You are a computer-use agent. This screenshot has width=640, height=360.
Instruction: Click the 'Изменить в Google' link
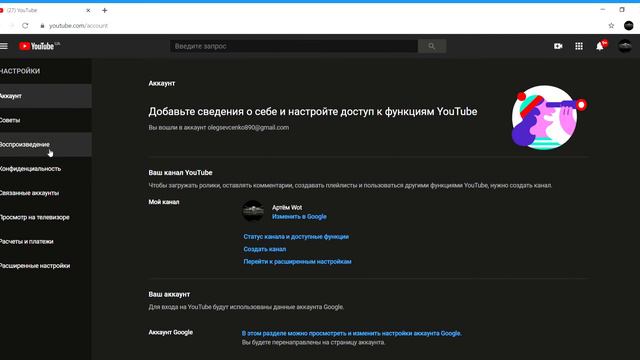tap(299, 217)
